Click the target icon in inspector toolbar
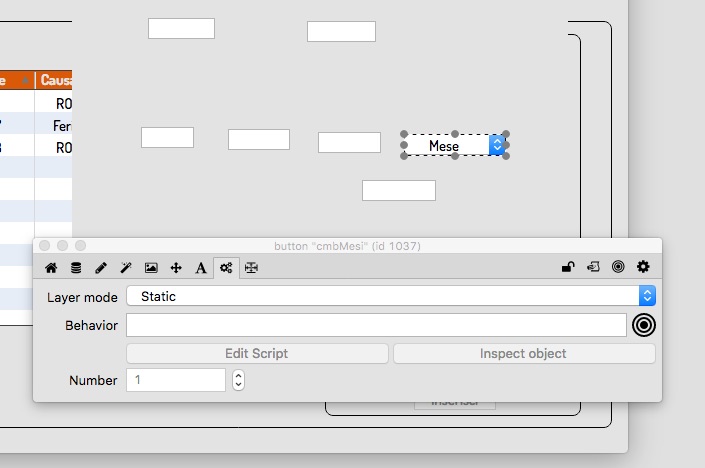Screen dimensions: 705x468 618,267
